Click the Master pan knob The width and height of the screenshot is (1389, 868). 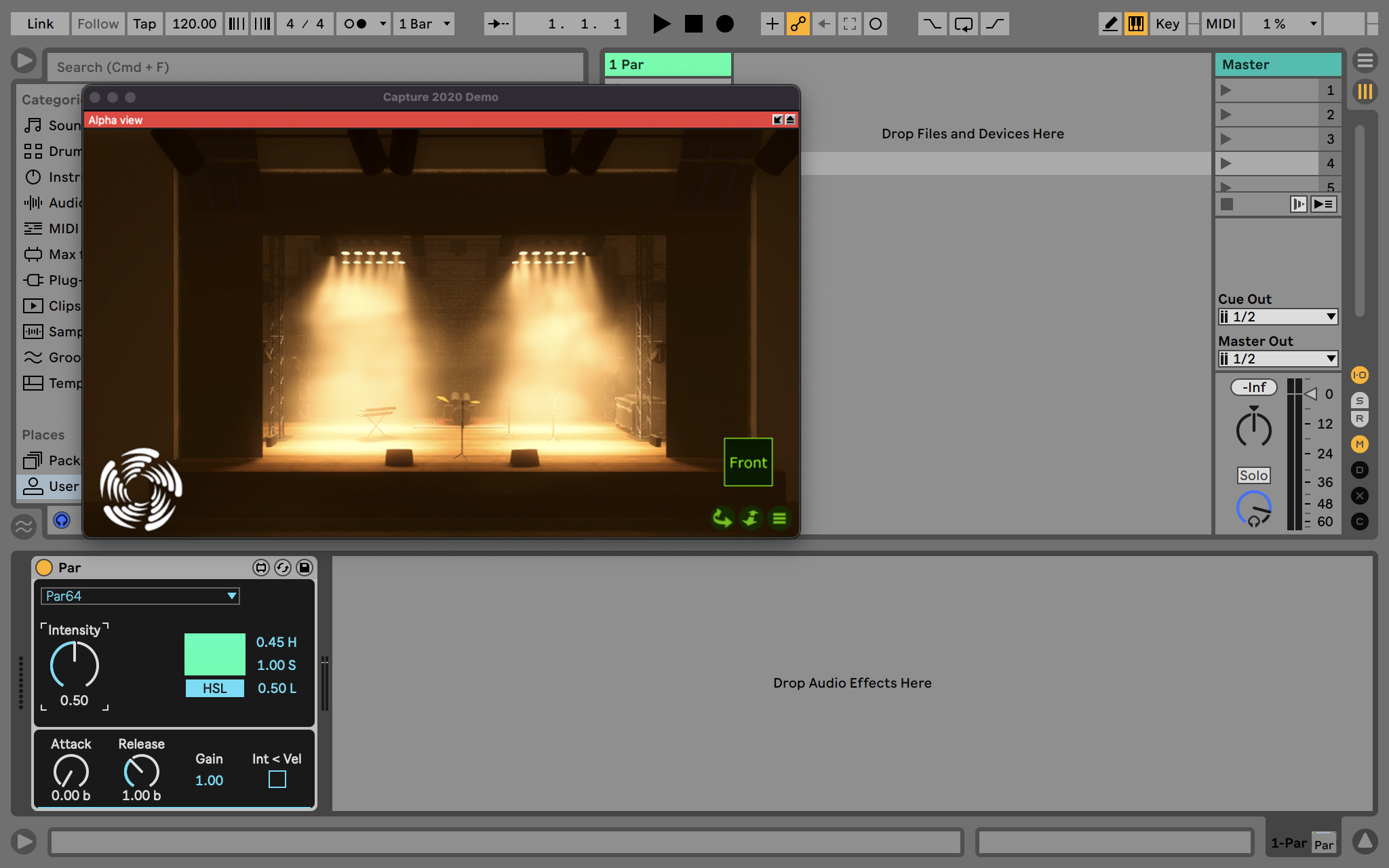coord(1254,428)
